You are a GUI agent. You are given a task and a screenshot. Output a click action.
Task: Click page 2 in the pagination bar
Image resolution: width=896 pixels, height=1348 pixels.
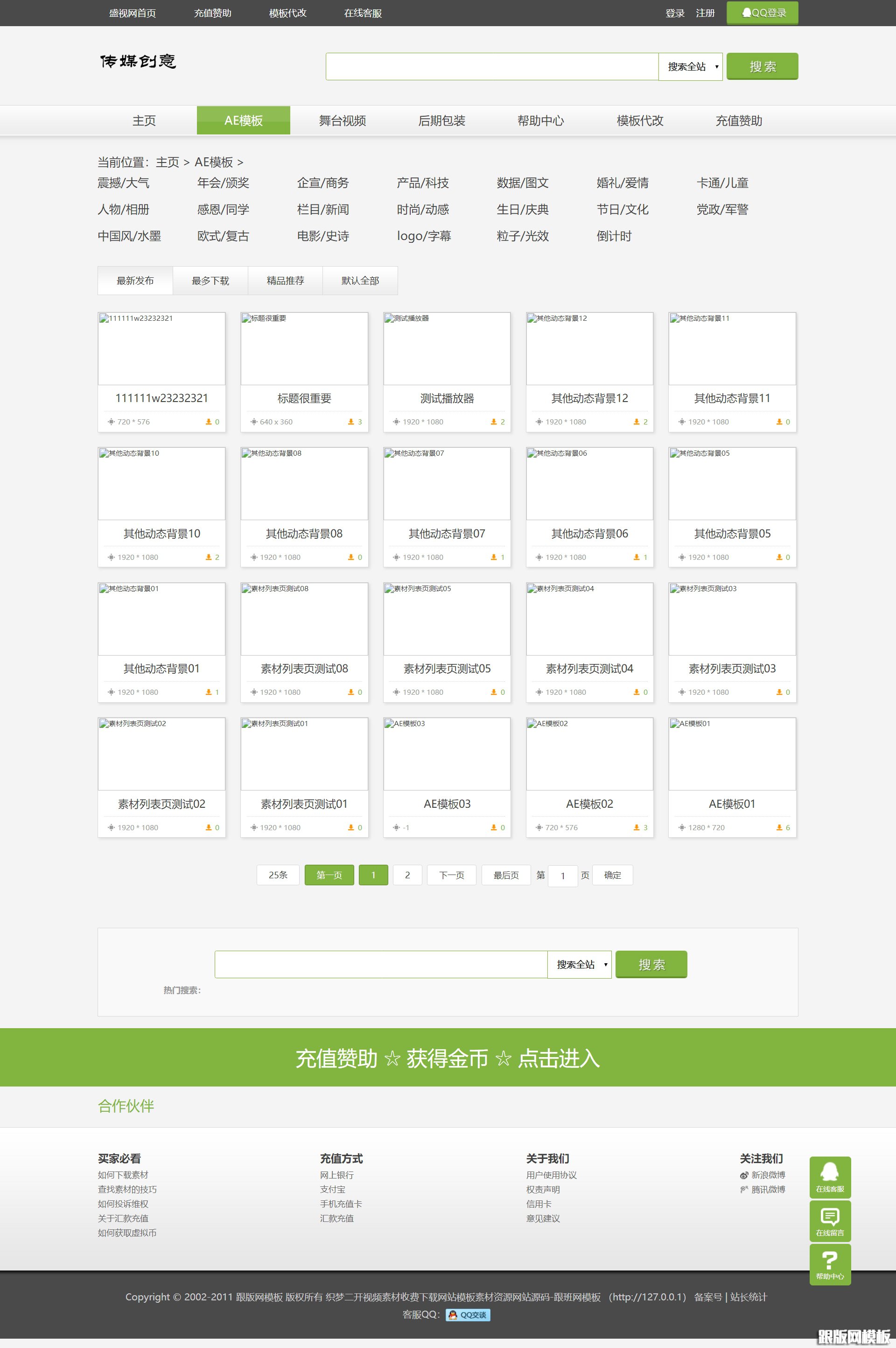click(407, 875)
